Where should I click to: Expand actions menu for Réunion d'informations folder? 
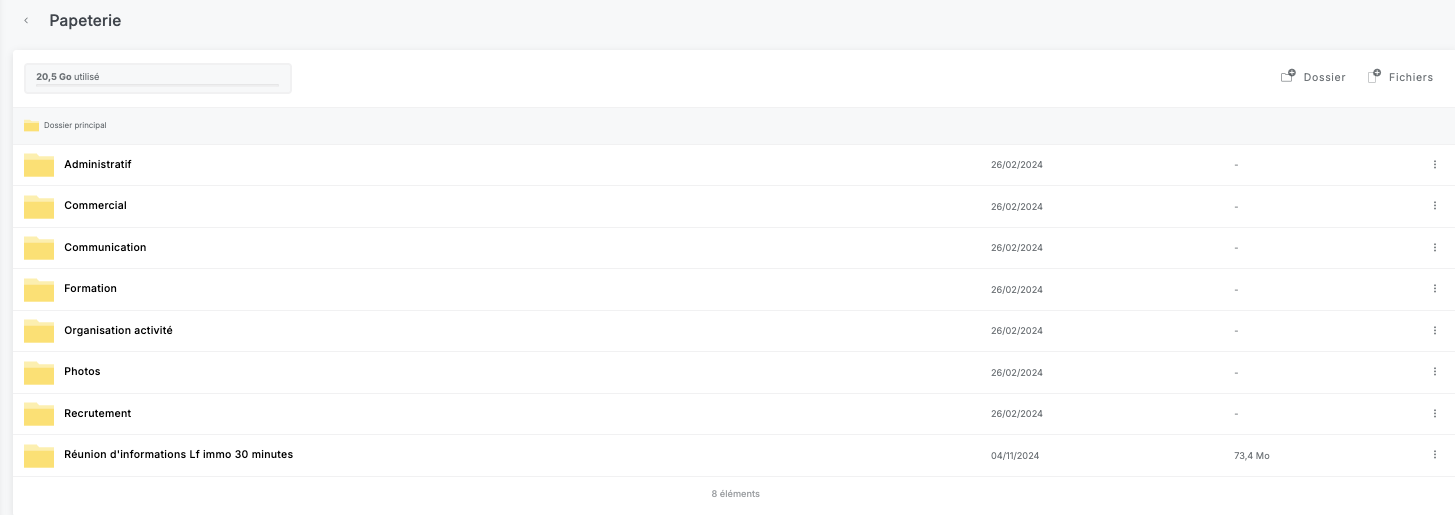(1434, 455)
